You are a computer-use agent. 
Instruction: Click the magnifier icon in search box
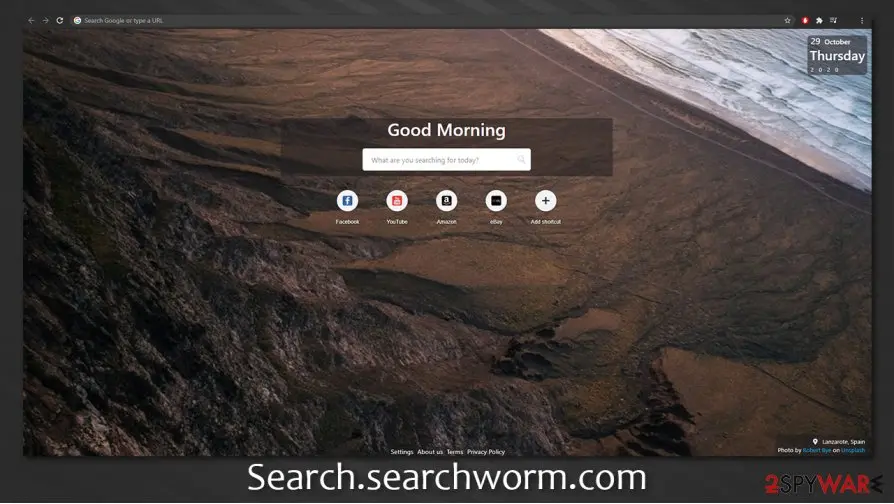(x=521, y=160)
